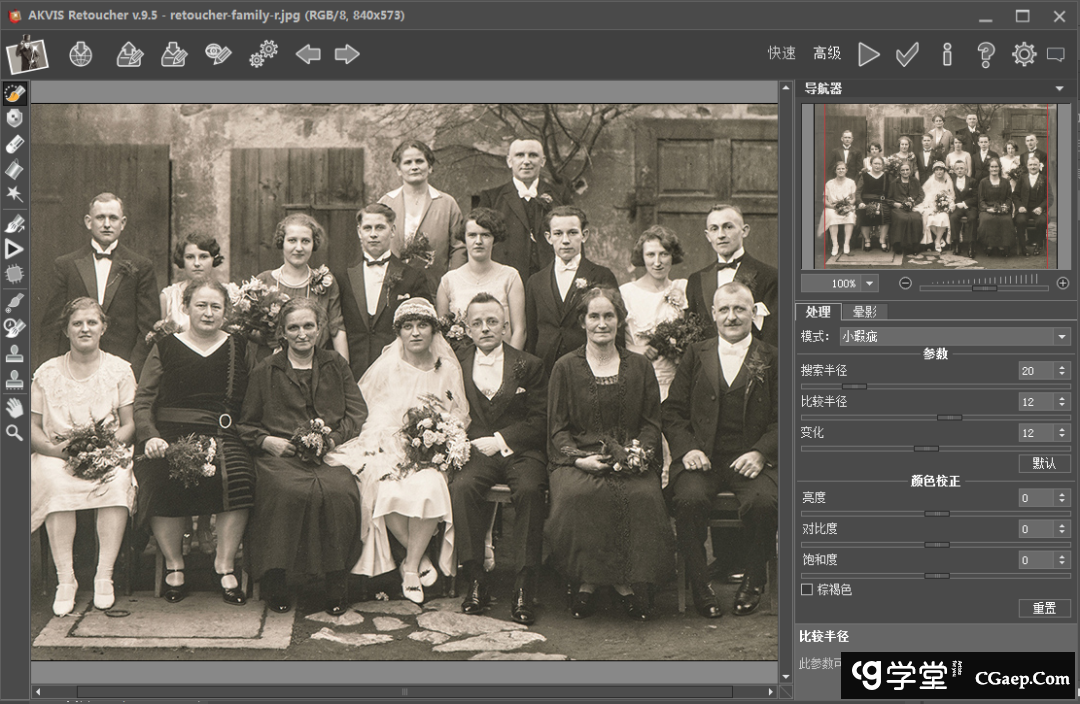
Task: Open Preferences via the top-right gear icon
Action: point(1023,54)
